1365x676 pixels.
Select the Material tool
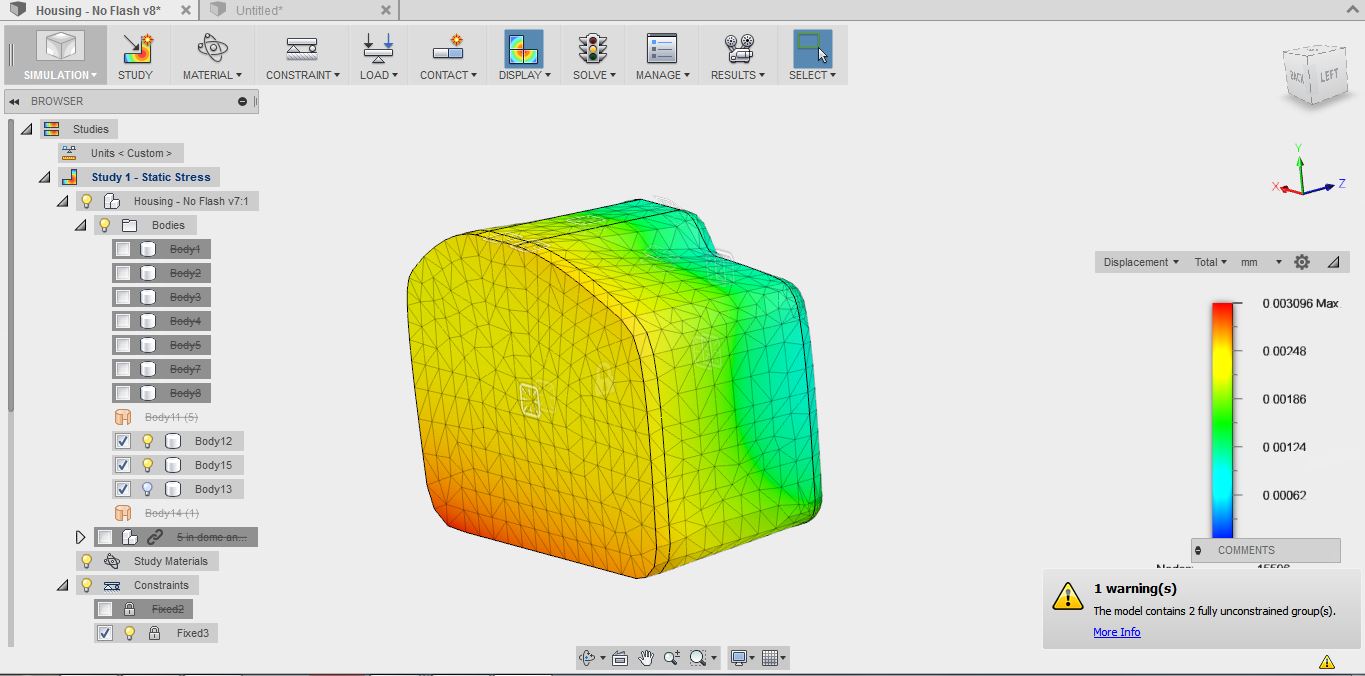[x=209, y=54]
